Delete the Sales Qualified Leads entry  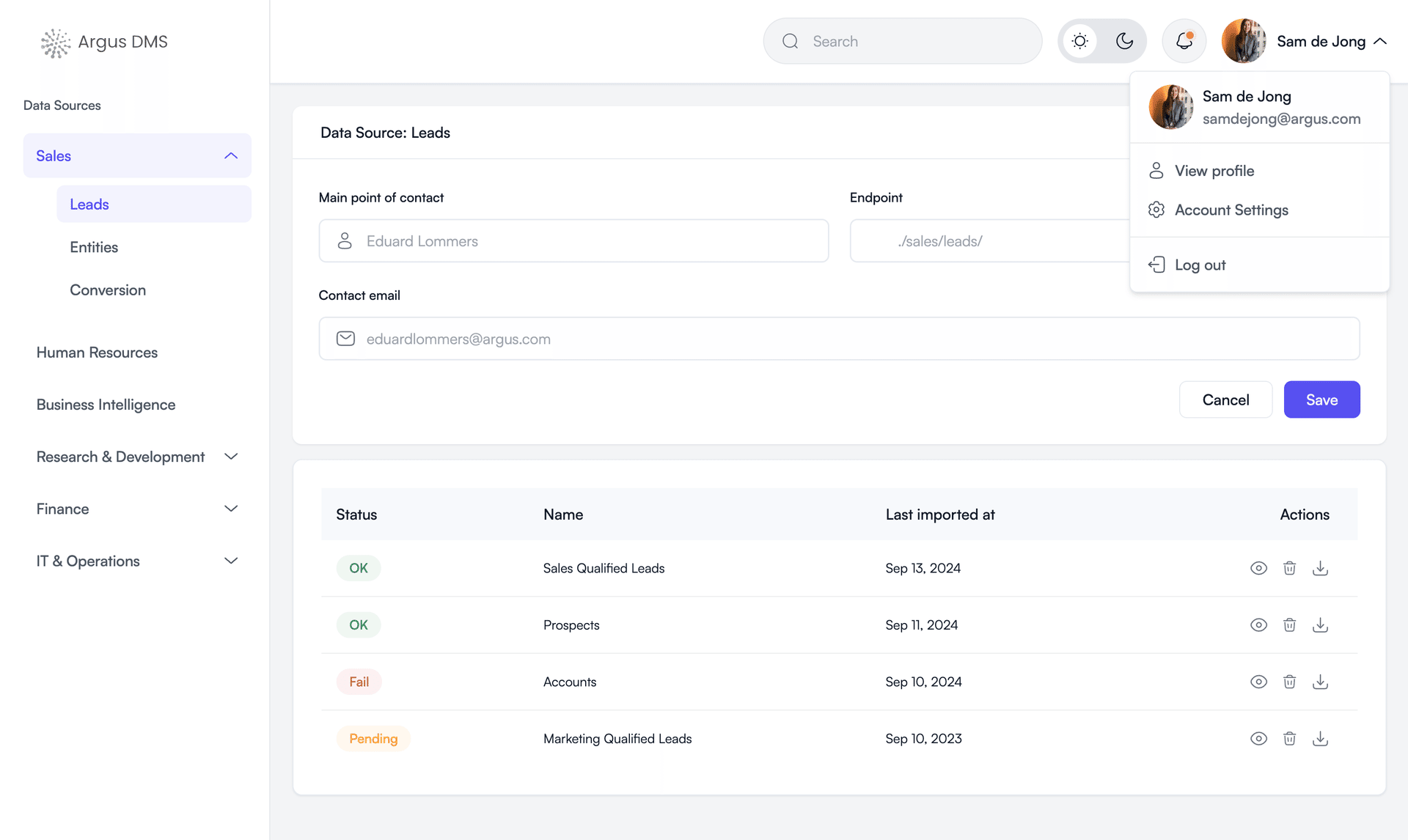(1290, 567)
